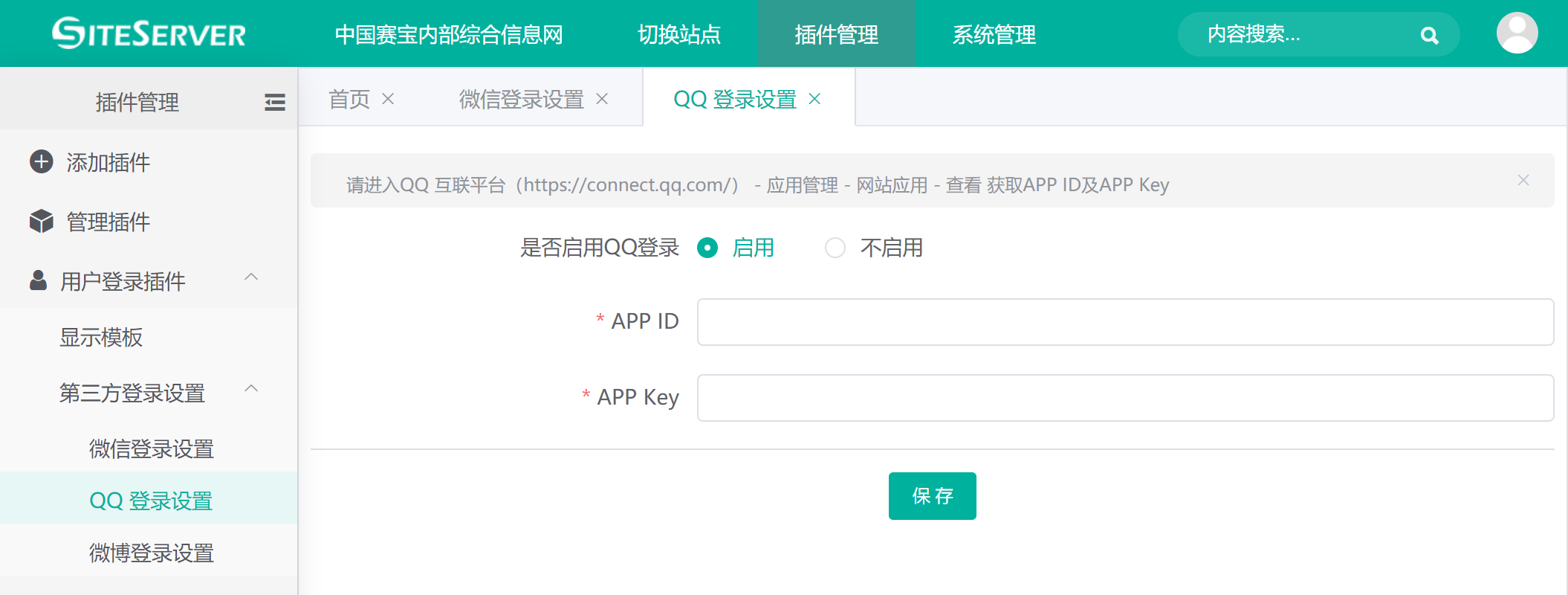Click the SiteServer logo
Viewport: 1568px width, 595px height.
click(149, 33)
